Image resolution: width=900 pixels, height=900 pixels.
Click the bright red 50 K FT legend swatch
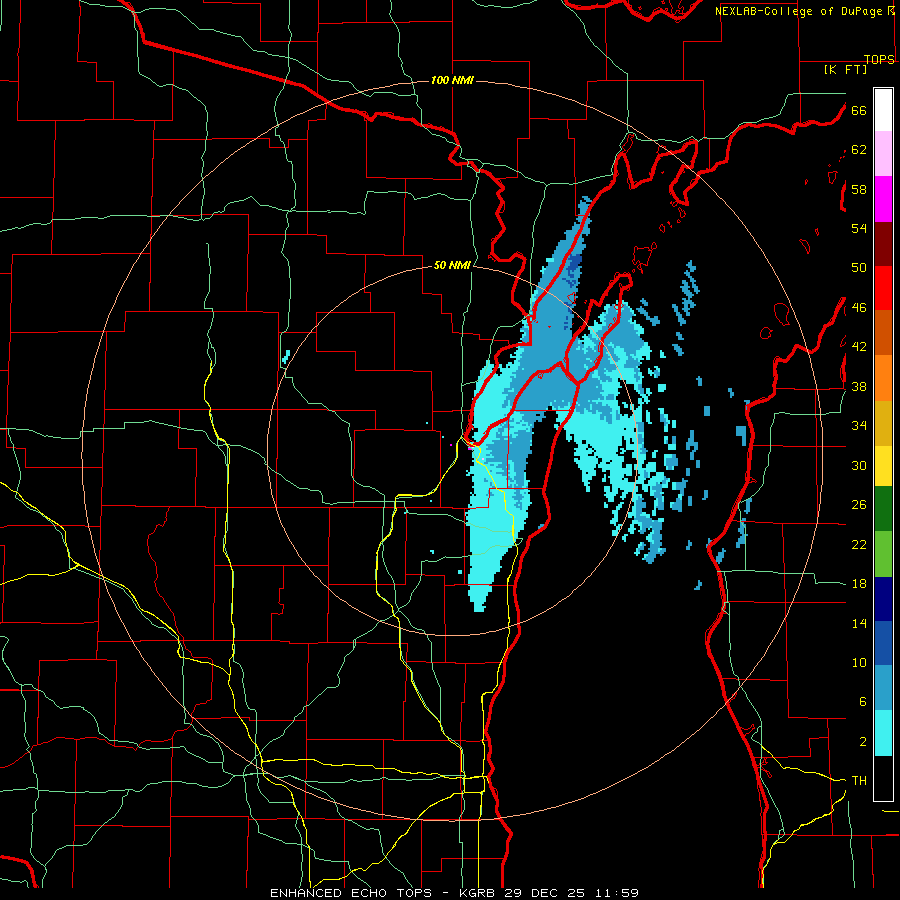point(883,288)
